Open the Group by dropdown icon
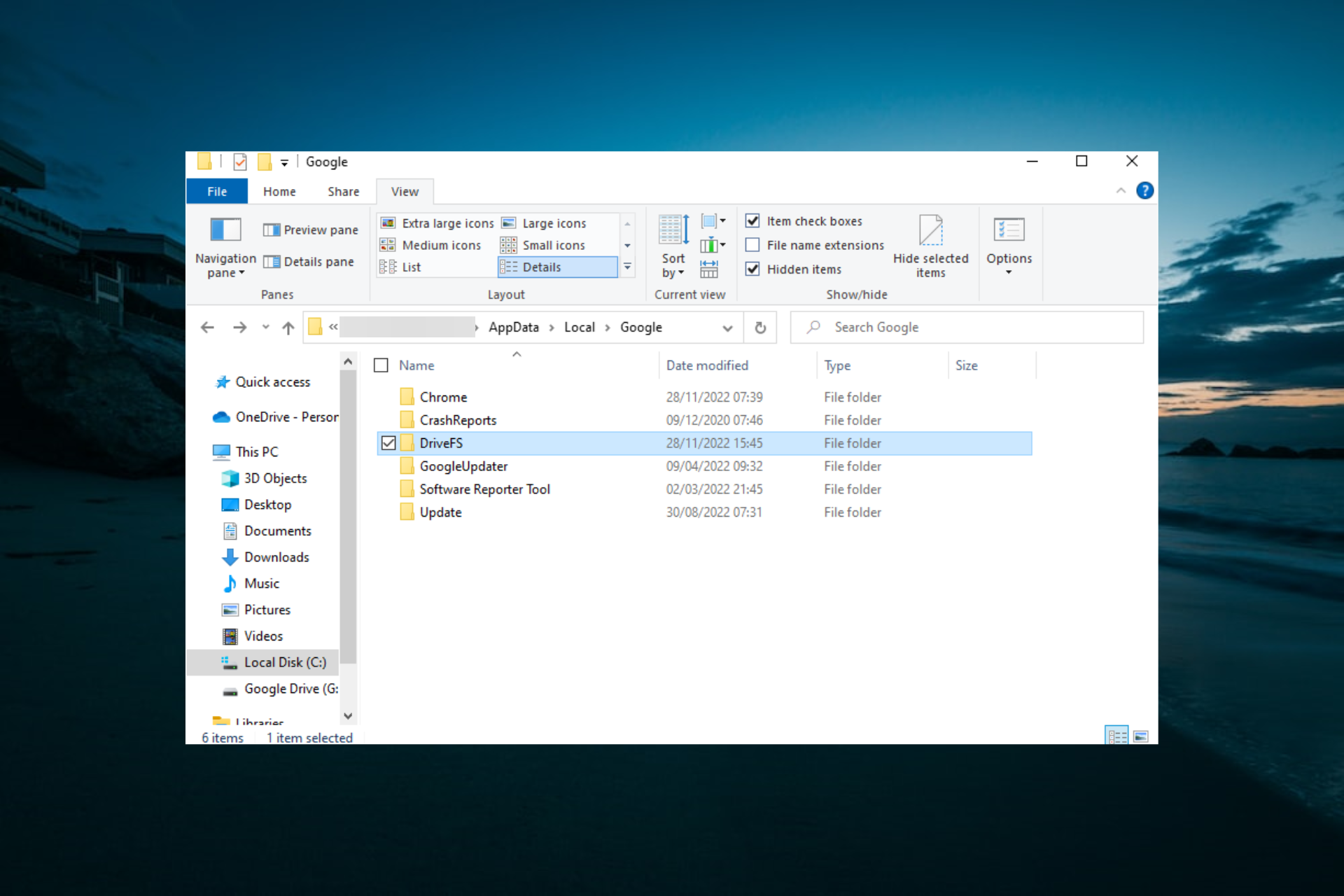1344x896 pixels. (713, 221)
